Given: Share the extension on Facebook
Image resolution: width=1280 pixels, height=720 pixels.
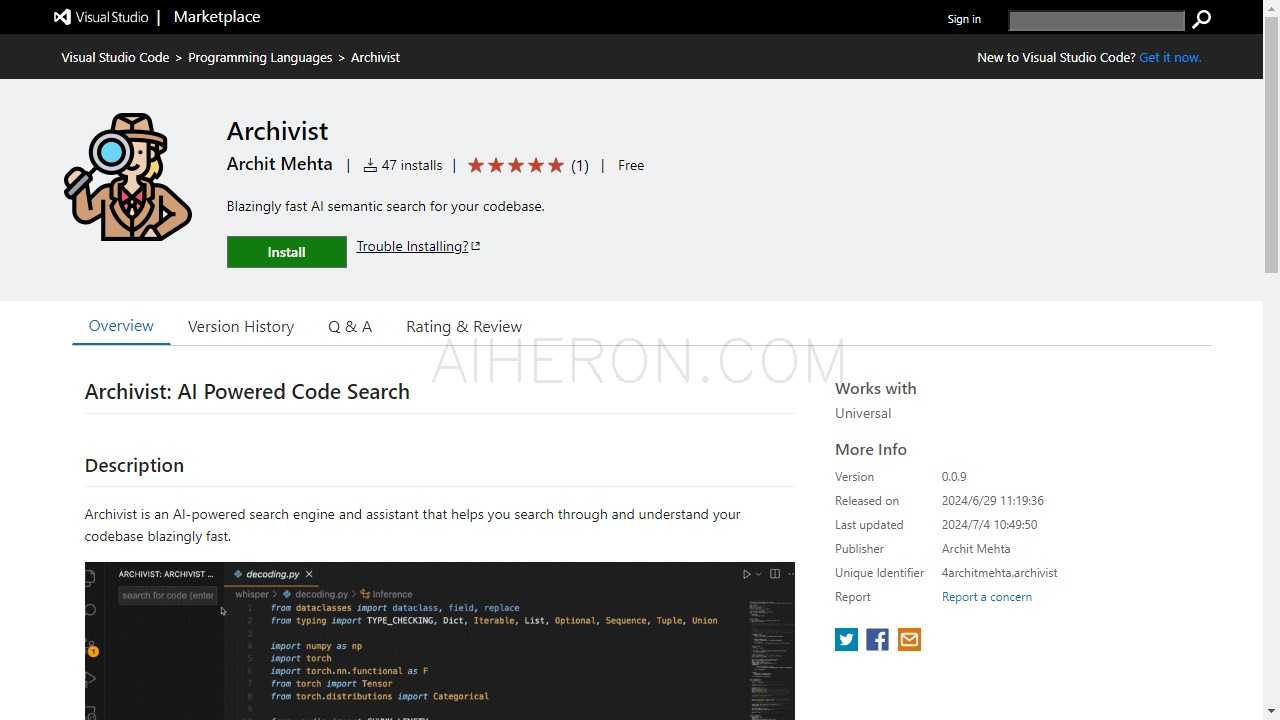Looking at the screenshot, I should click(x=878, y=640).
